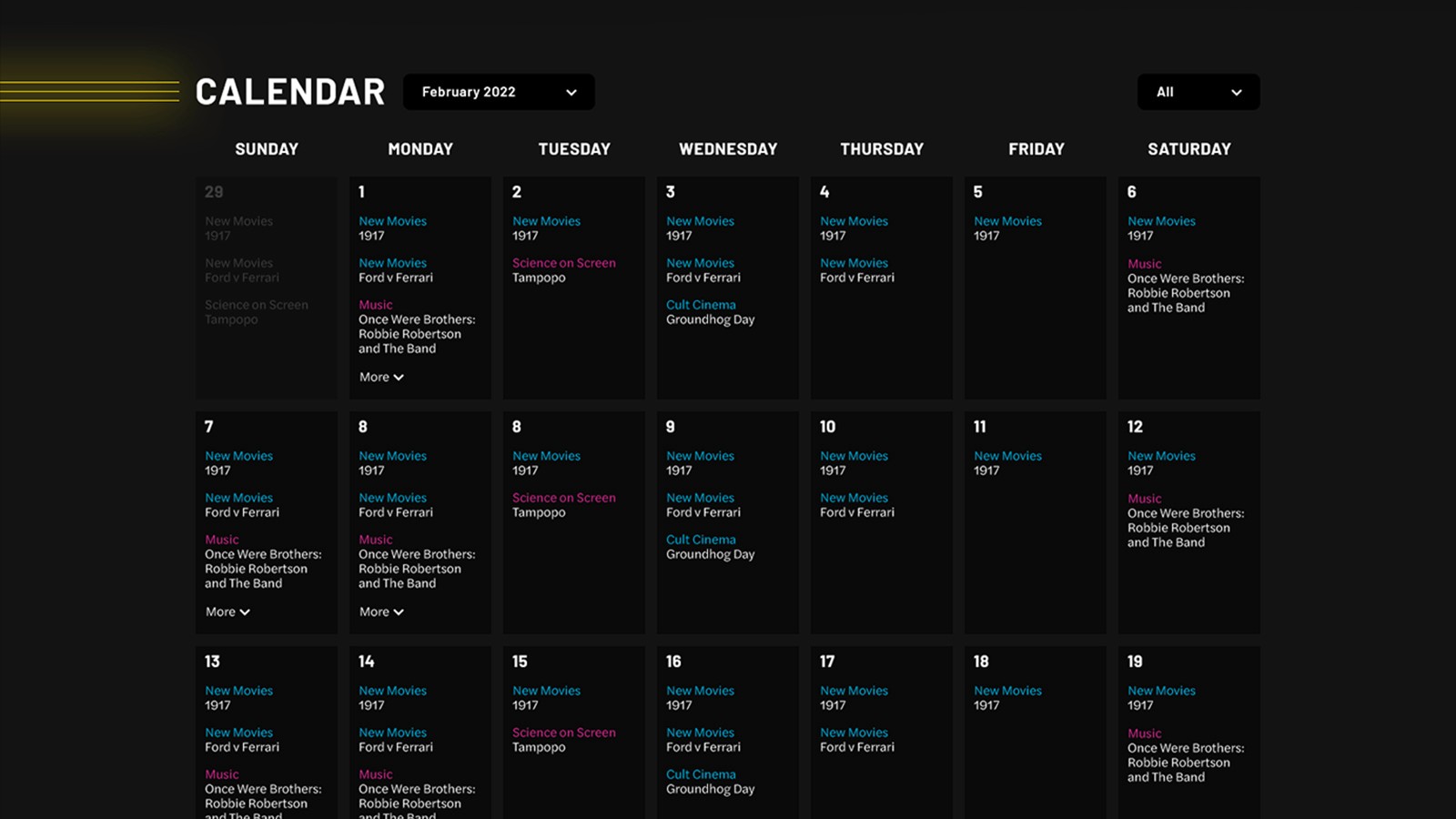Click Music label on Saturday the 6th
1456x819 pixels.
click(x=1145, y=264)
